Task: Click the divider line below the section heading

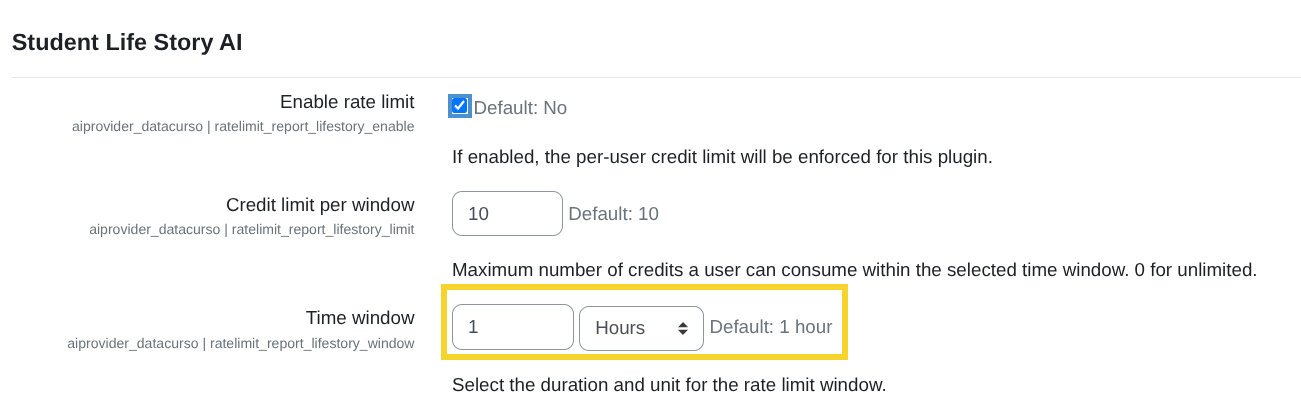Action: [x=650, y=78]
